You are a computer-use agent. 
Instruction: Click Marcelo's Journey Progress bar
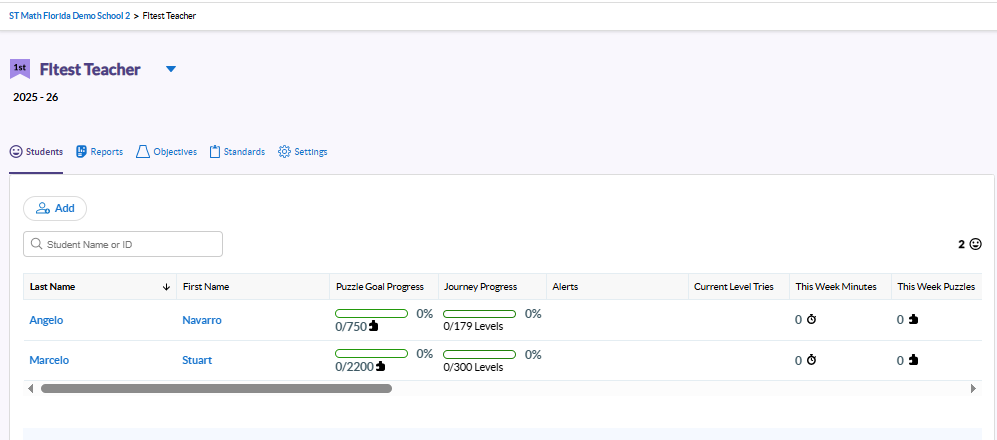coord(479,354)
